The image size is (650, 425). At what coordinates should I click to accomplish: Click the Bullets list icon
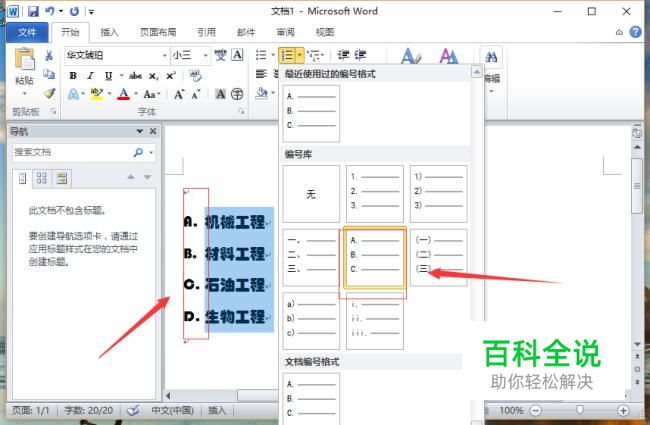tap(261, 55)
